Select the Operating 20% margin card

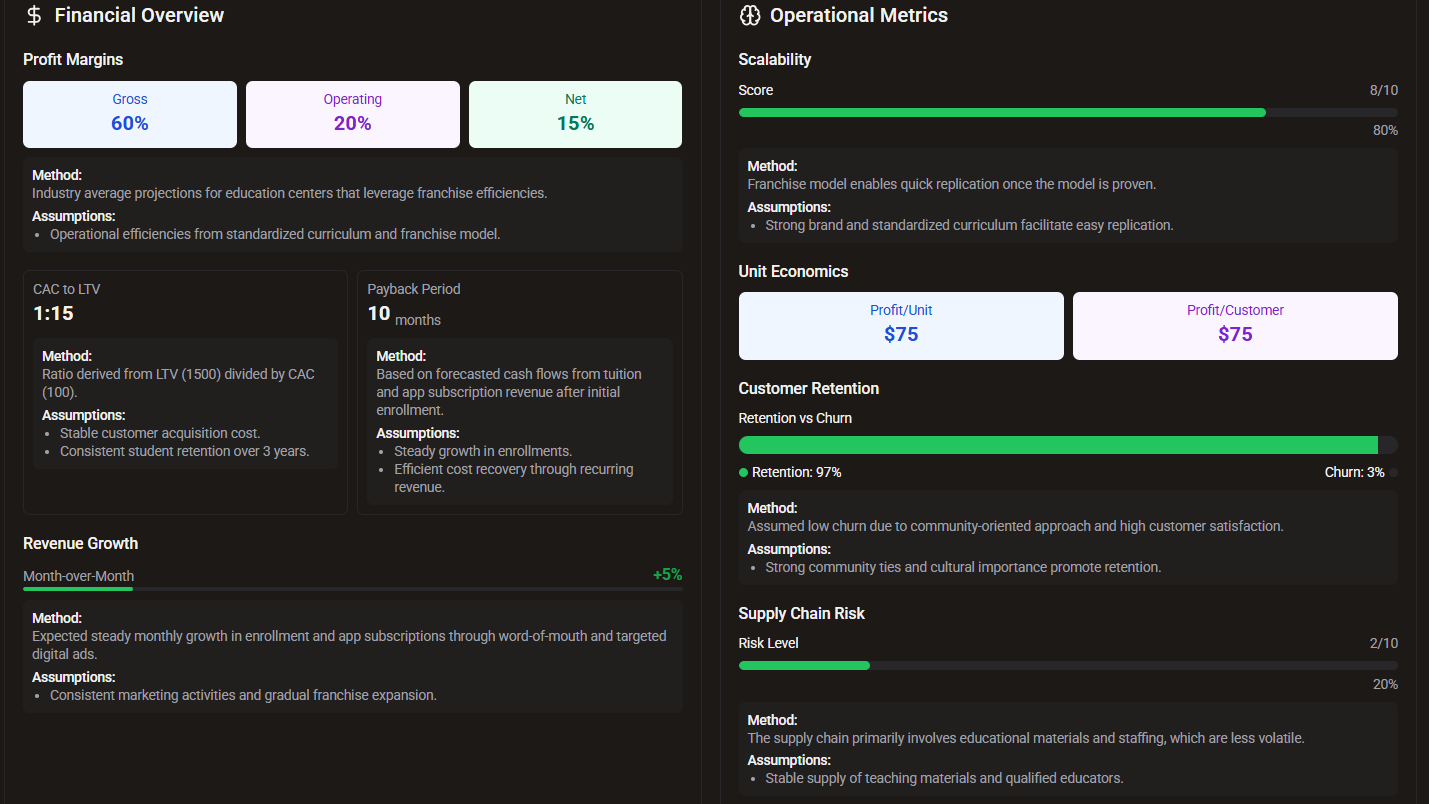pos(352,113)
